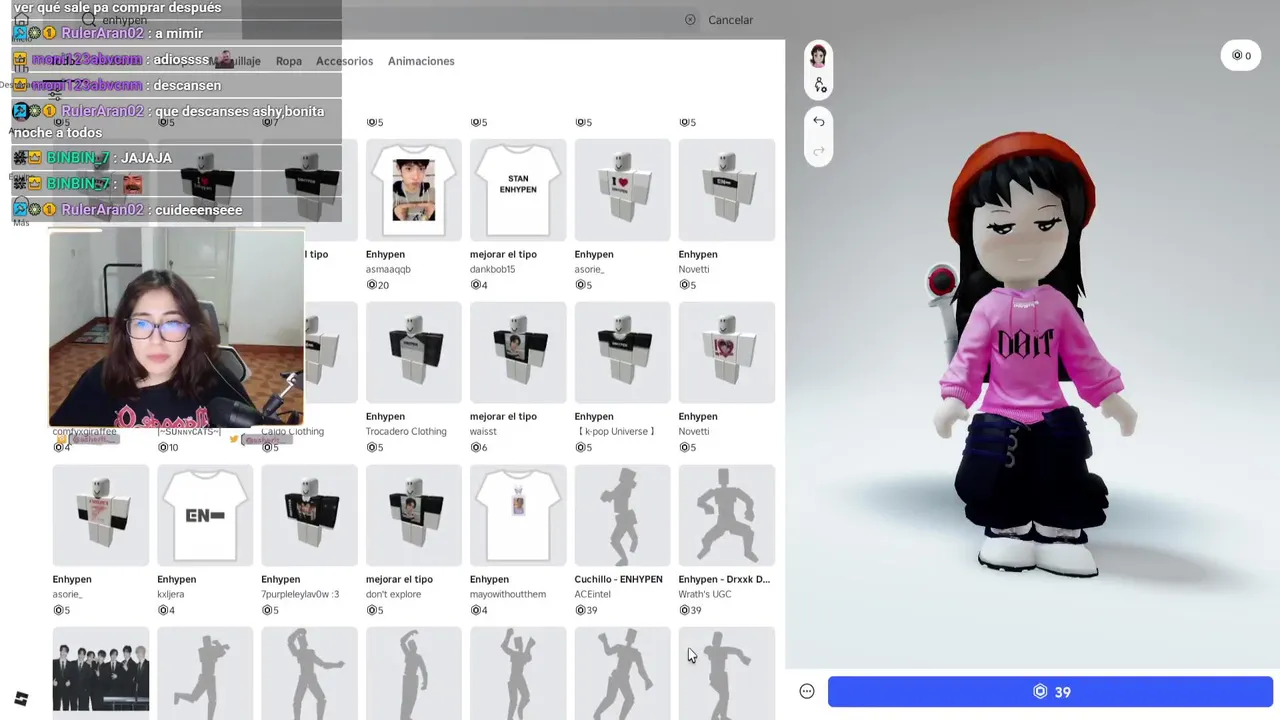Click the 6 Robux price under waisst
The image size is (1280, 720).
(x=479, y=447)
